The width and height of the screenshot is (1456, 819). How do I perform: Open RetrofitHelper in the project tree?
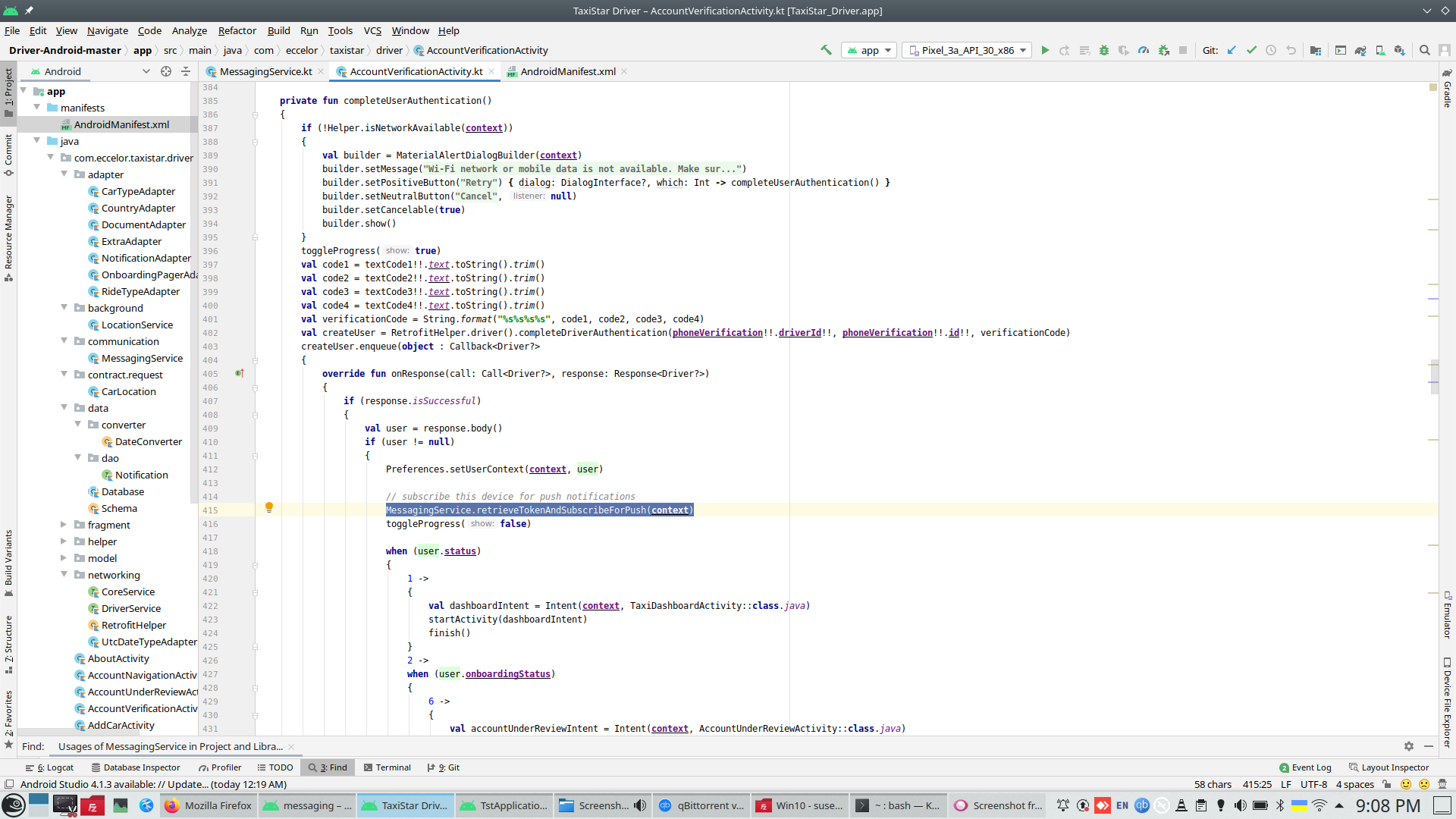point(133,625)
